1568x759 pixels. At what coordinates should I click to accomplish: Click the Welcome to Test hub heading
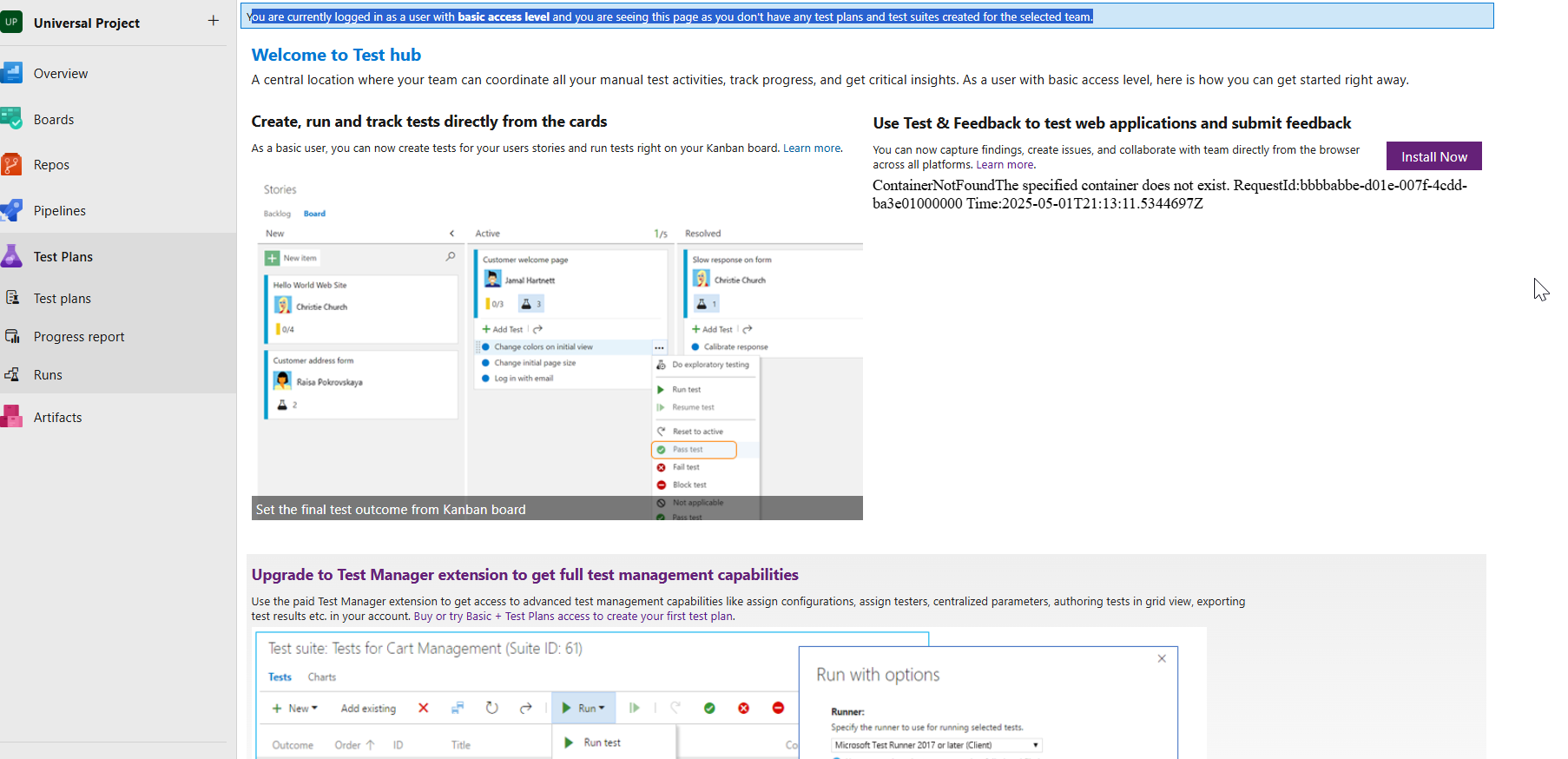click(x=336, y=55)
